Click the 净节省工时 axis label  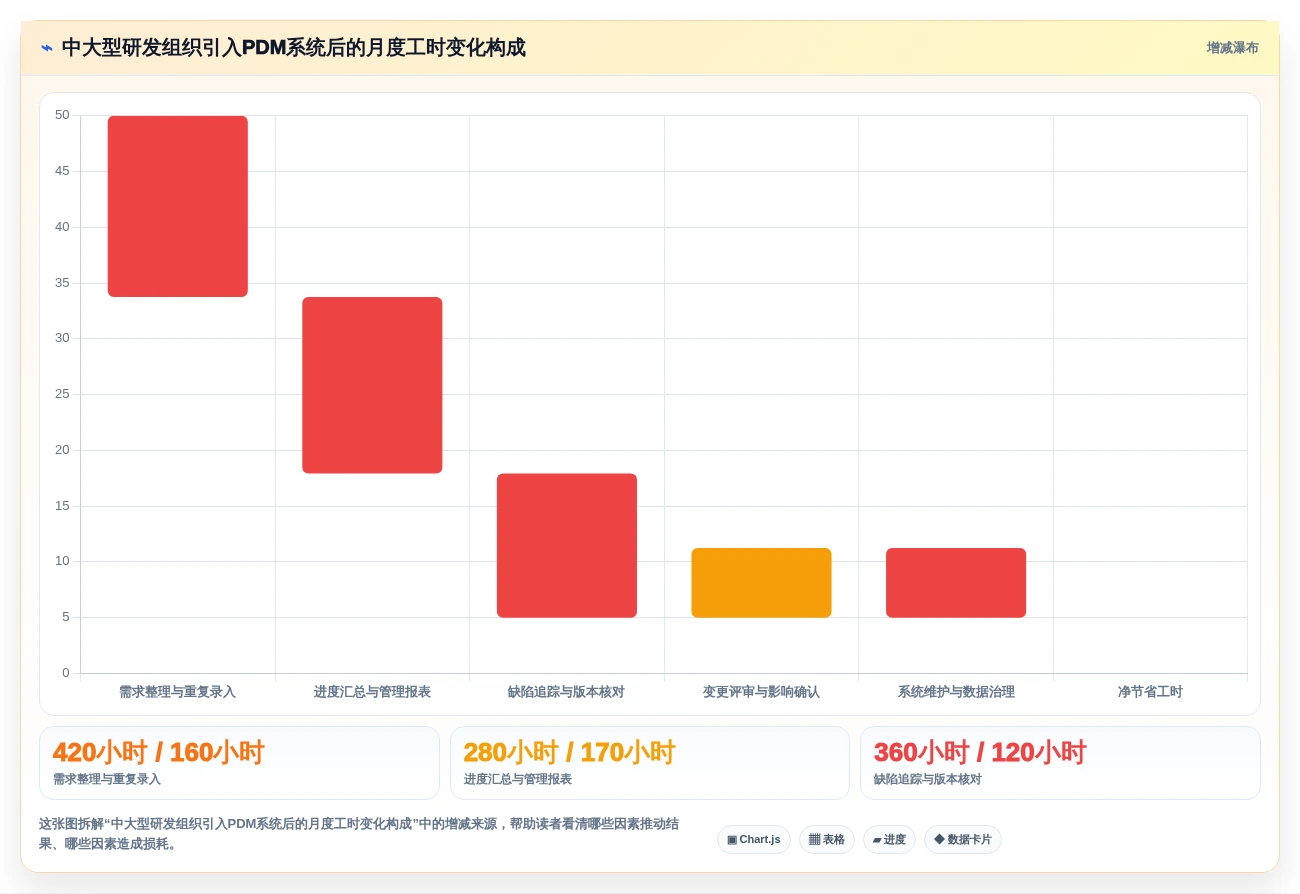[1150, 692]
